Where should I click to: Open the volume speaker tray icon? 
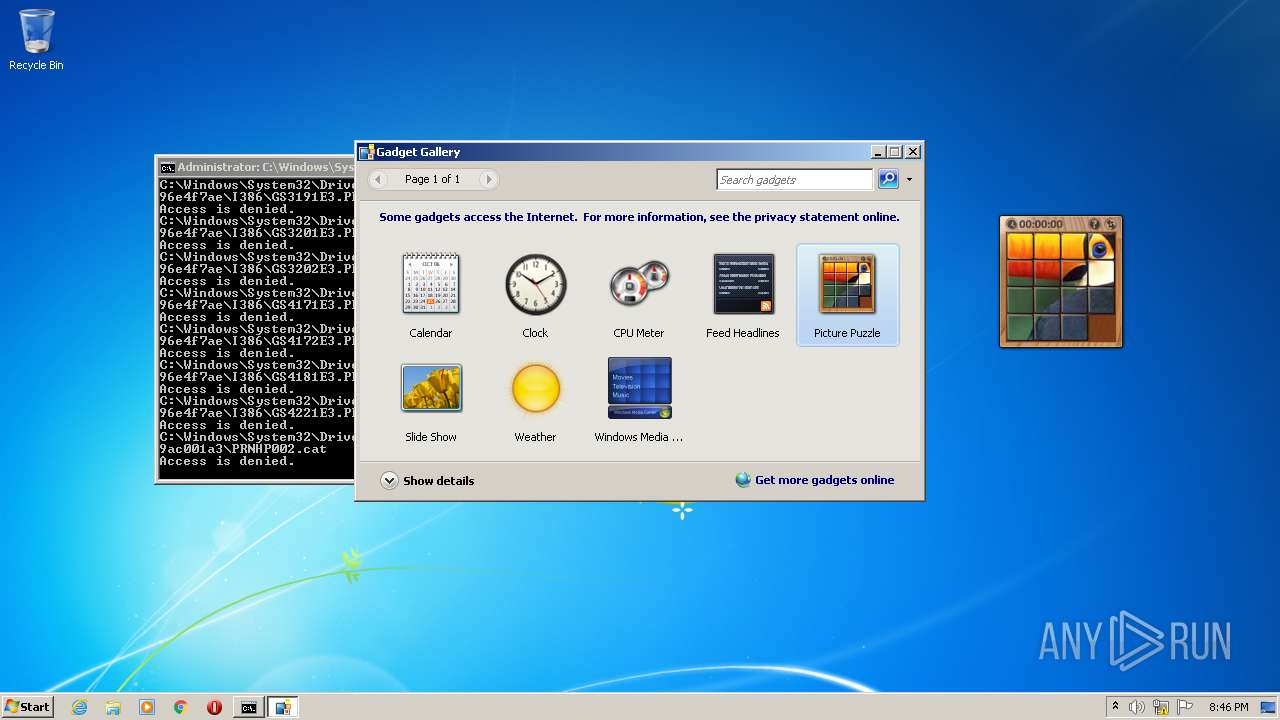[x=1137, y=707]
